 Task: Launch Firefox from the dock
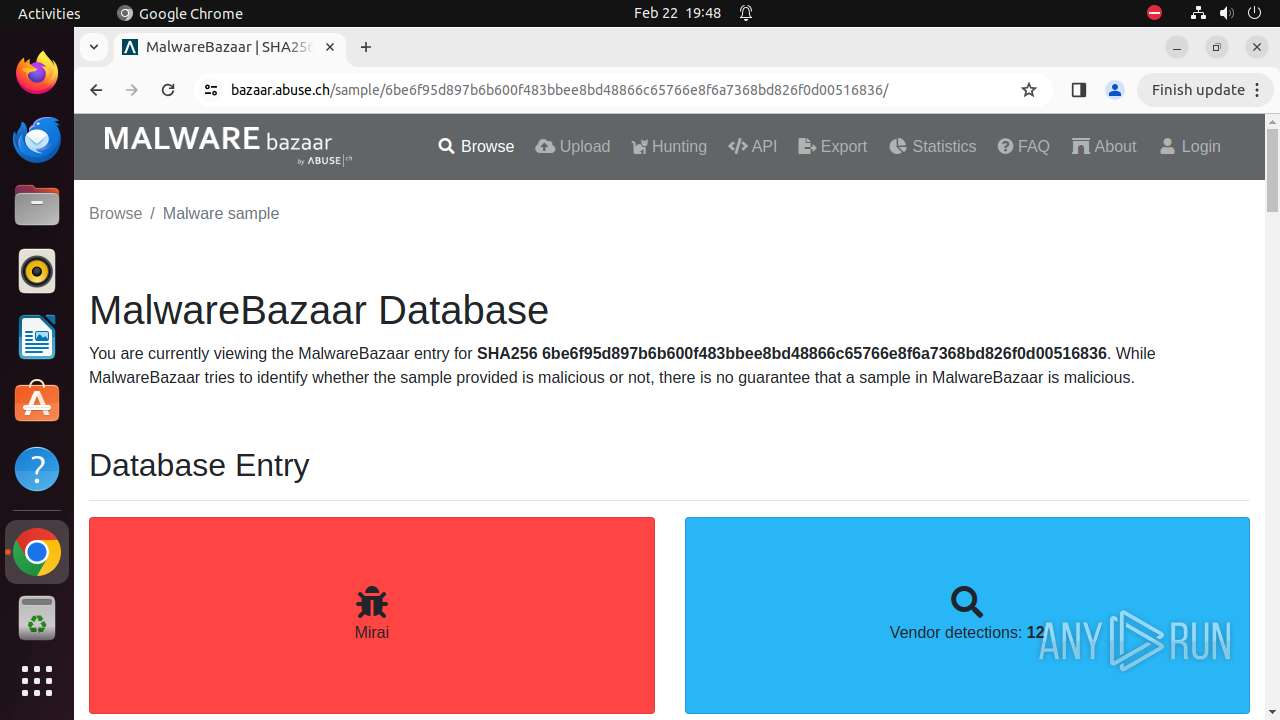[x=37, y=73]
